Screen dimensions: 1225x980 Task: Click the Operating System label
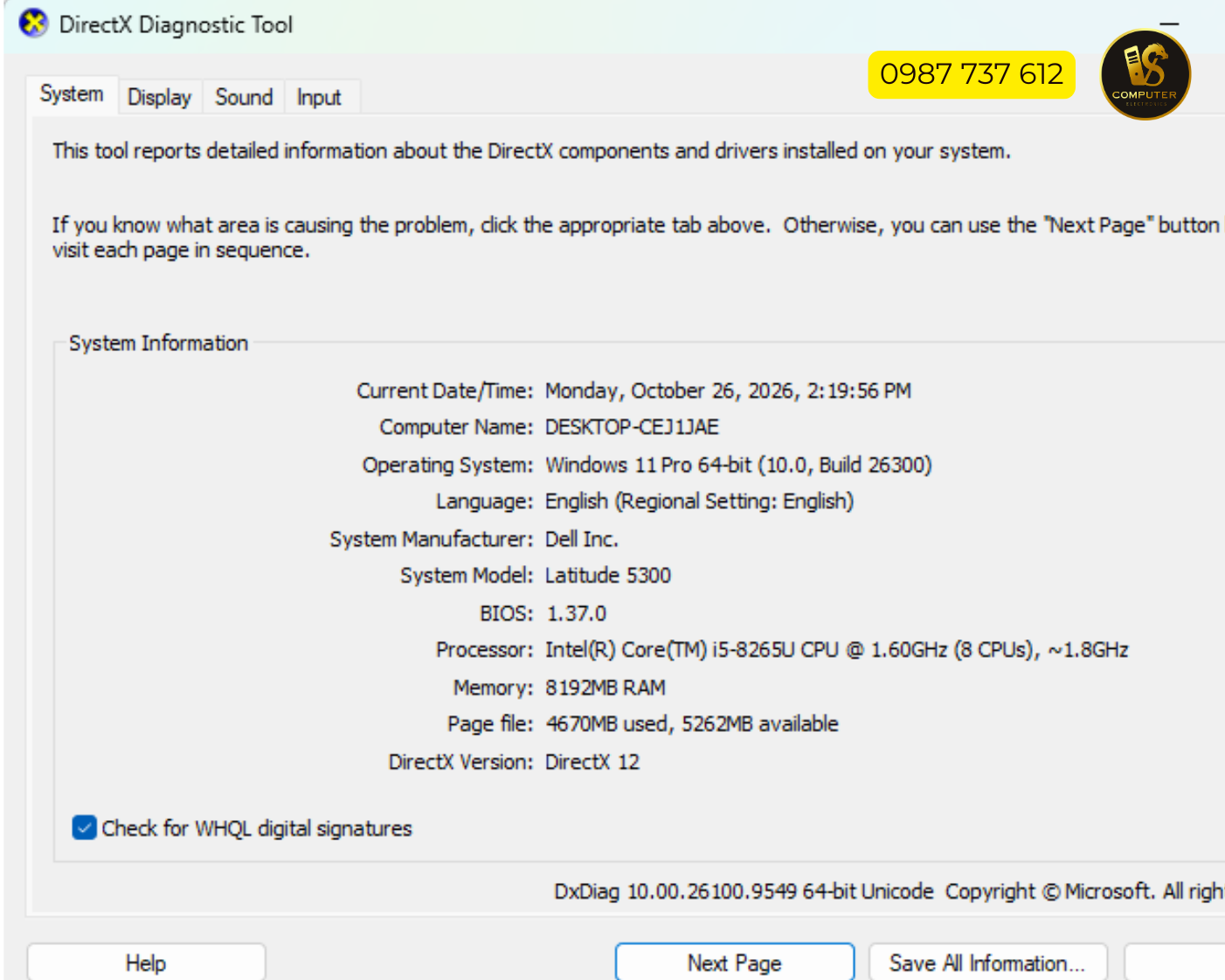[447, 465]
